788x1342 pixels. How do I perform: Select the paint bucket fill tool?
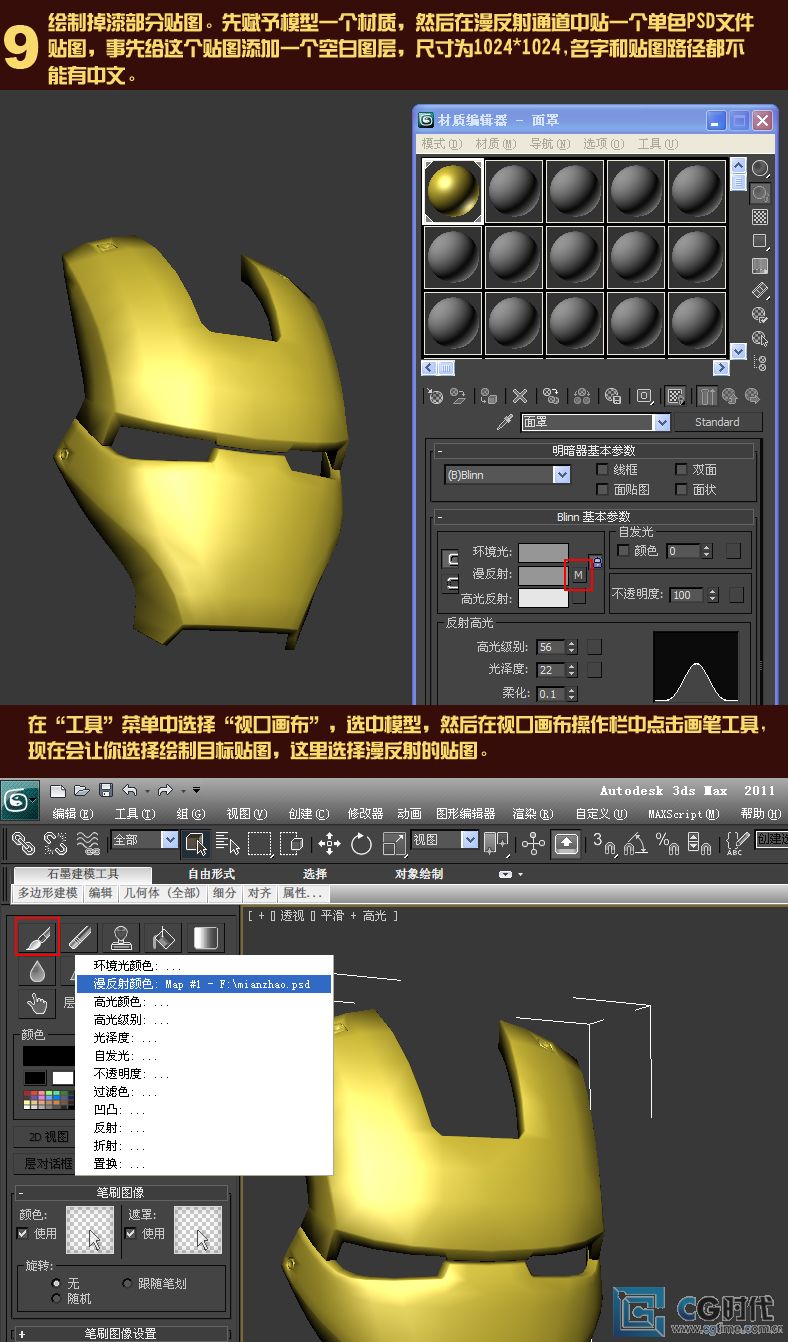pos(164,937)
